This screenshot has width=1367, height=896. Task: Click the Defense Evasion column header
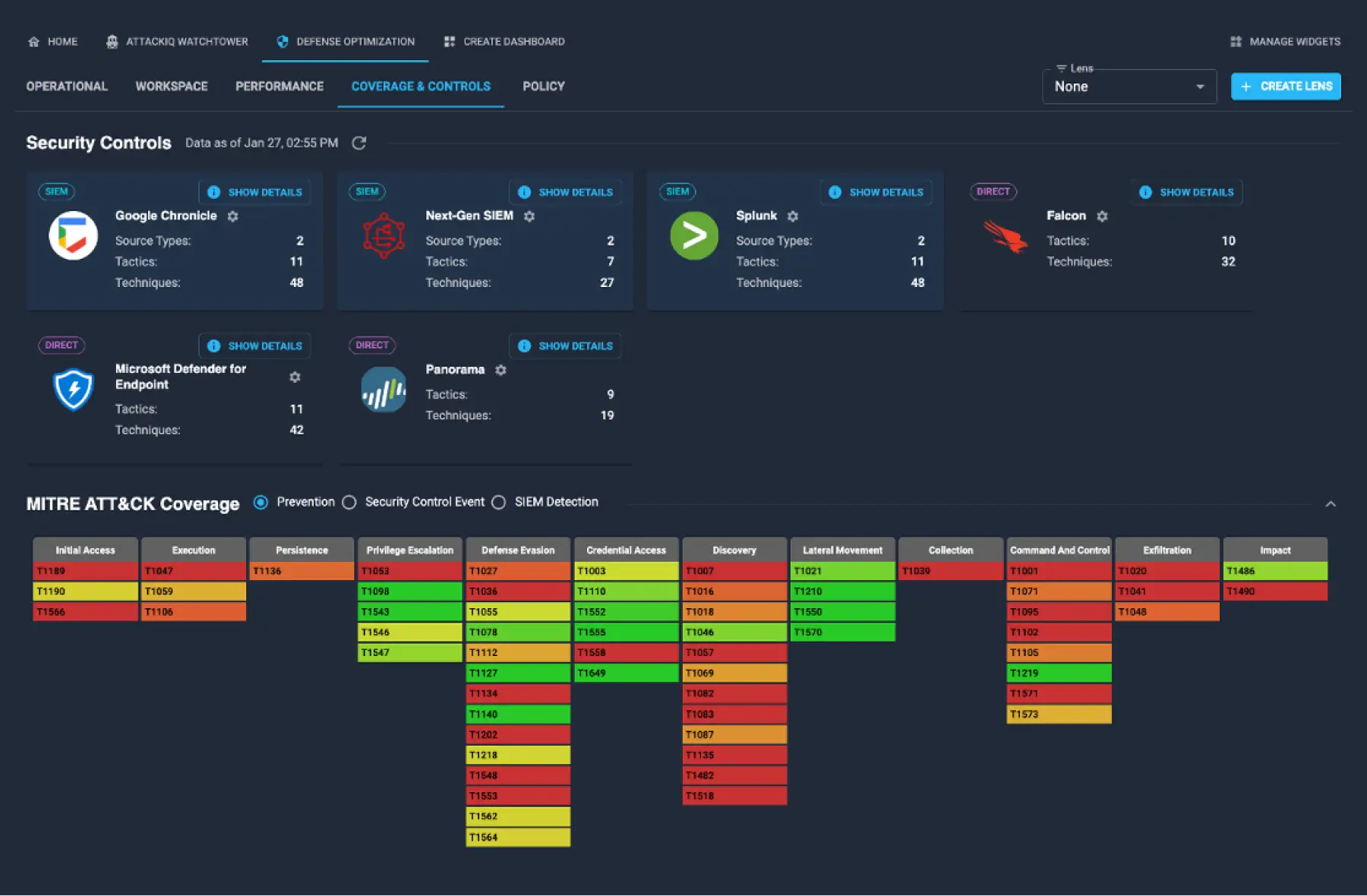point(518,550)
